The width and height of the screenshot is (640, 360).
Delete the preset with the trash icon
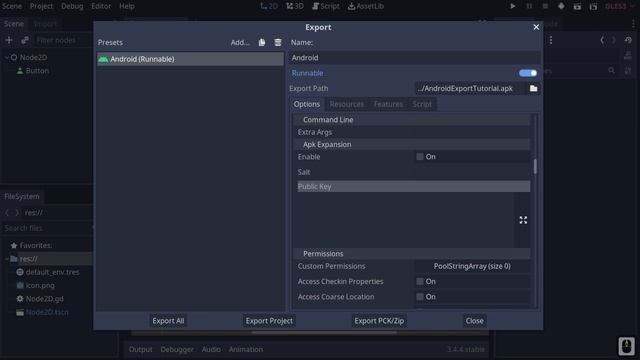(278, 42)
